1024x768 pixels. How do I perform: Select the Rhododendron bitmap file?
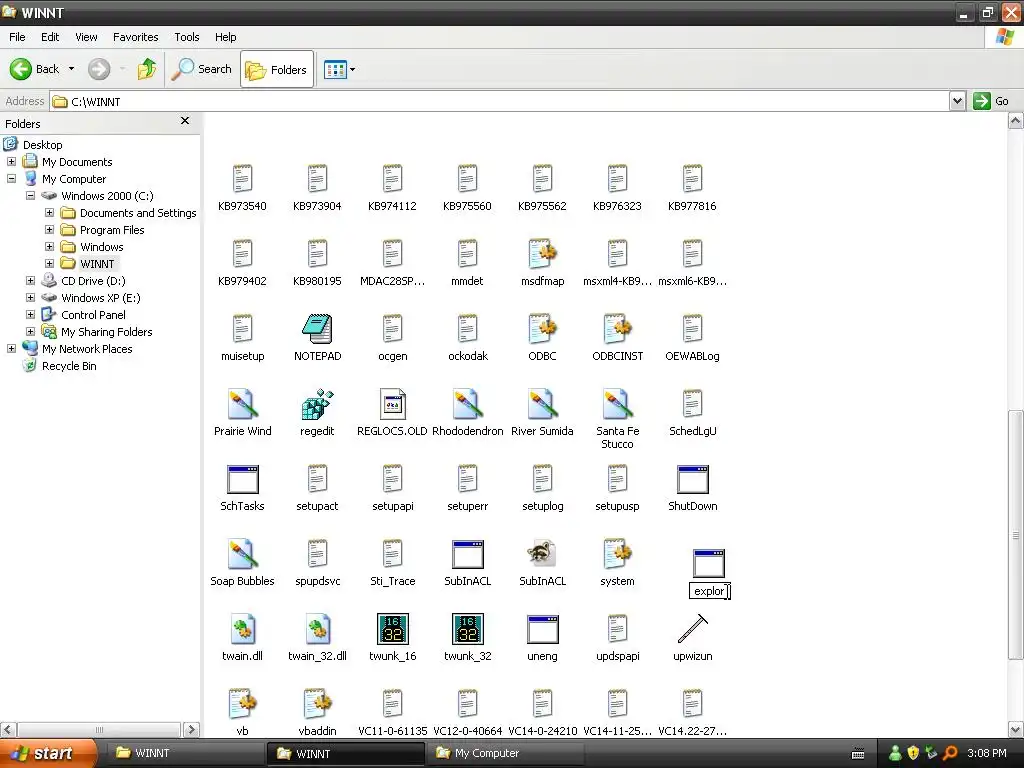tap(468, 404)
